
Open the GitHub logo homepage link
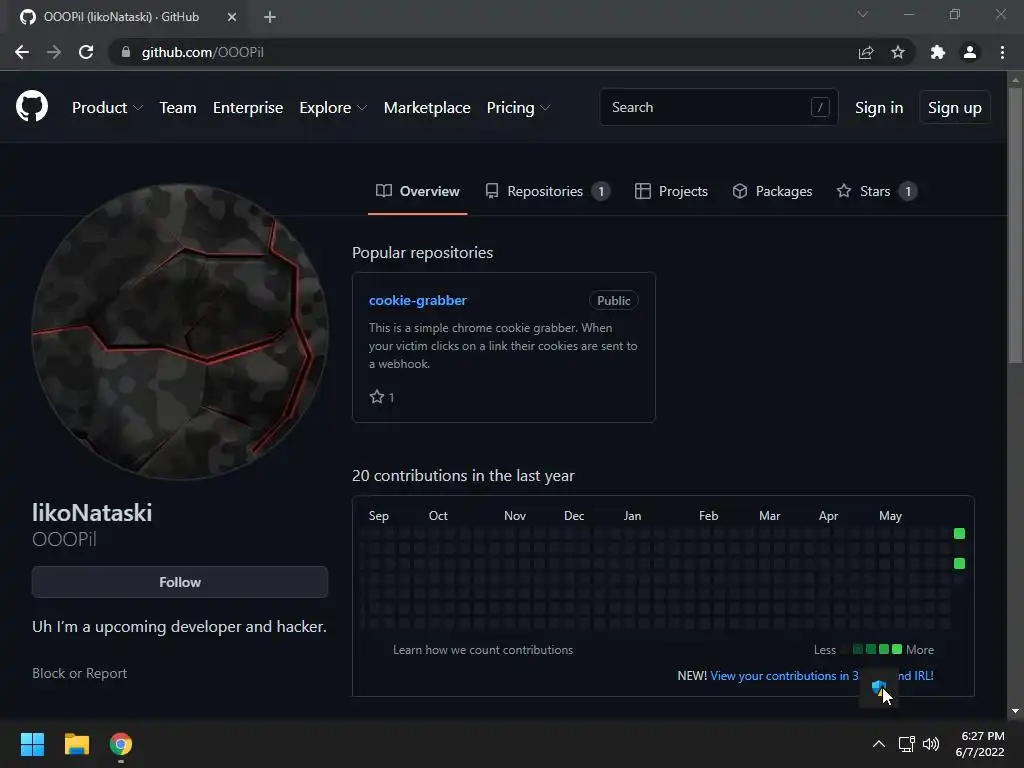(32, 106)
